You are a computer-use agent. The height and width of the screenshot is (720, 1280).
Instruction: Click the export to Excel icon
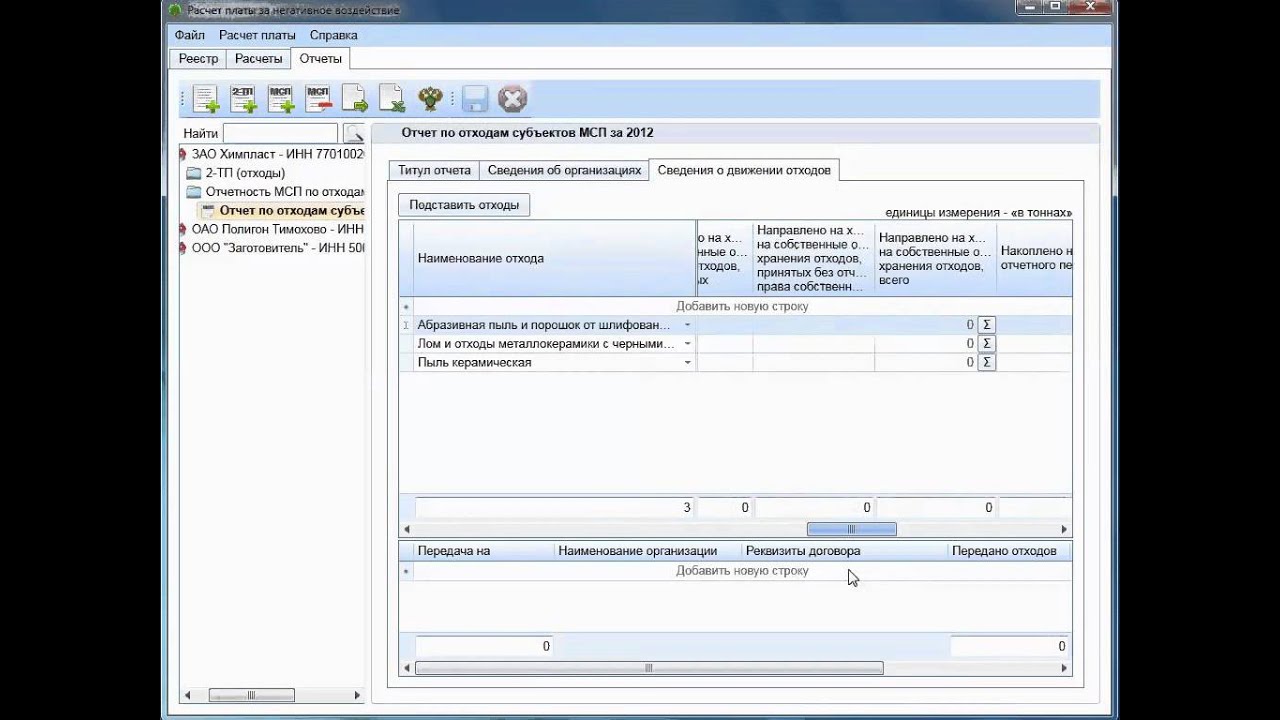(392, 99)
